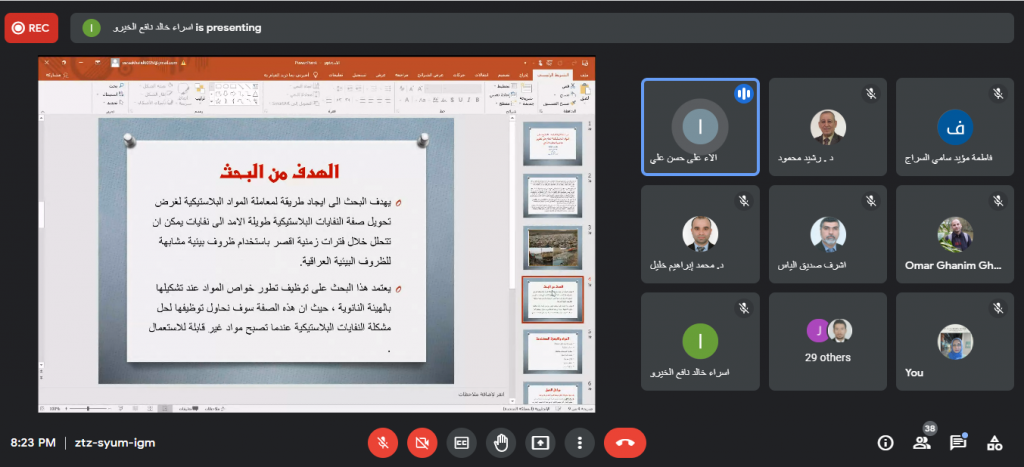Image resolution: width=1024 pixels, height=467 pixels.
Task: Click the meeting code ztz-syum-igm
Action: pyautogui.click(x=115, y=442)
